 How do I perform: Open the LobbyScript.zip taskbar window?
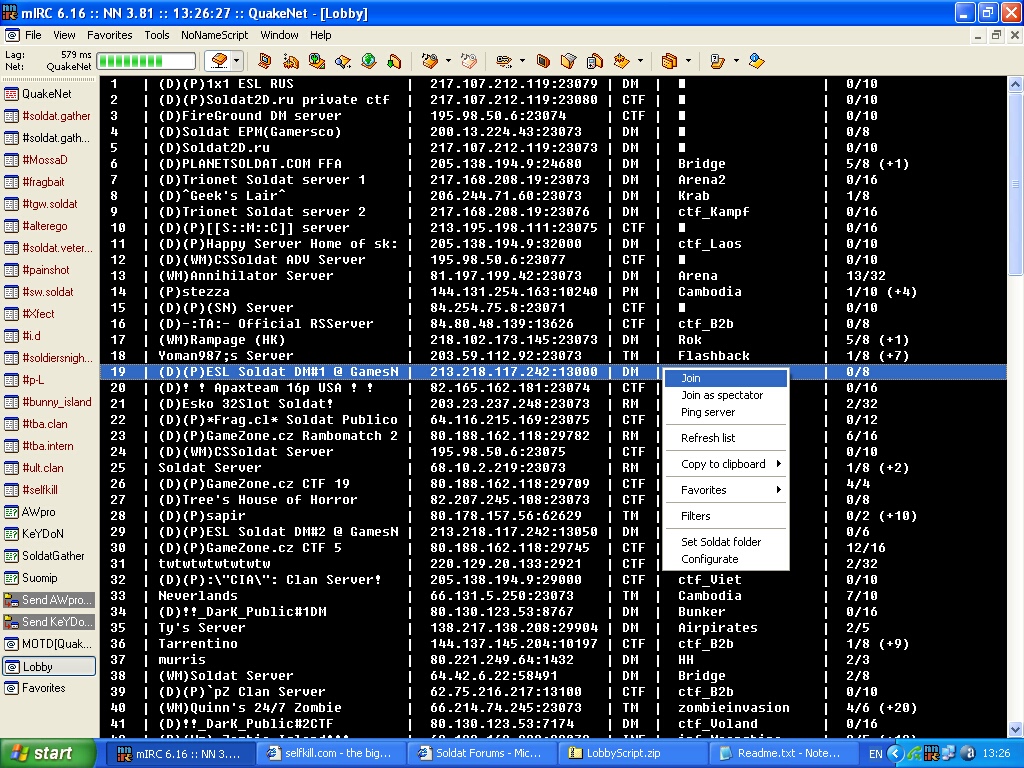coord(632,754)
